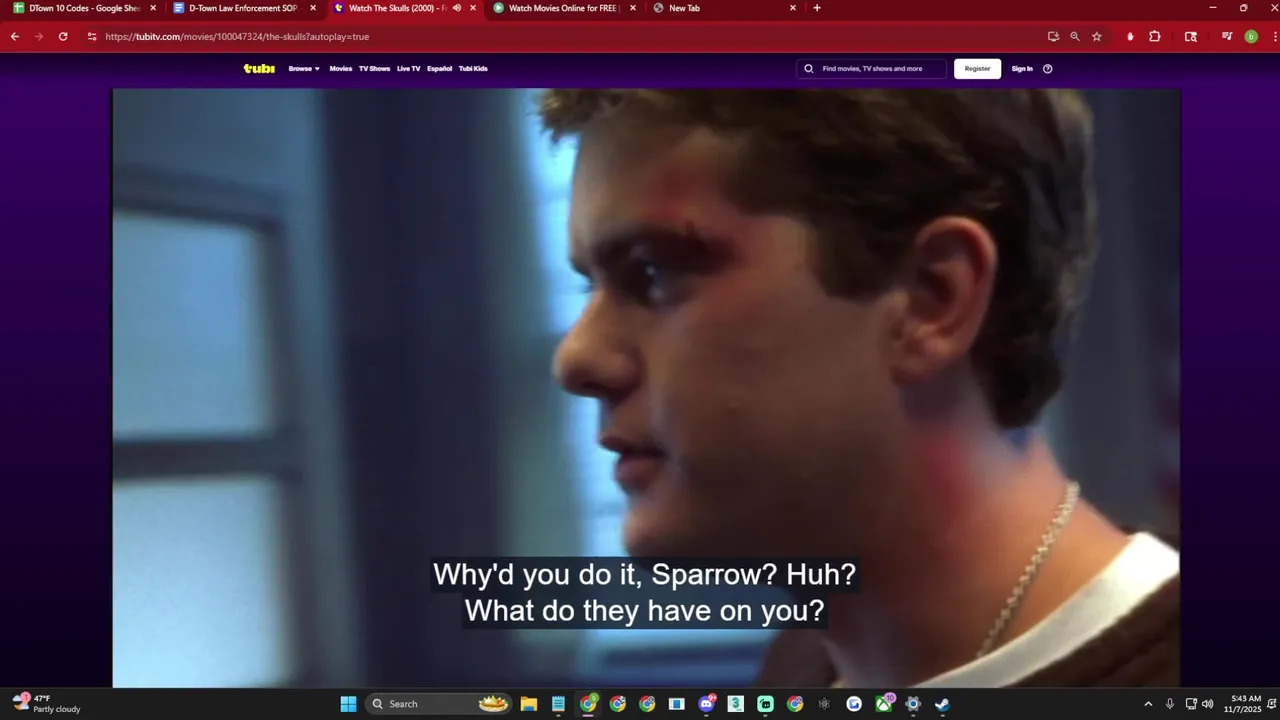The image size is (1280, 720).
Task: Mute The Skulls tab via speaker icon
Action: (457, 8)
